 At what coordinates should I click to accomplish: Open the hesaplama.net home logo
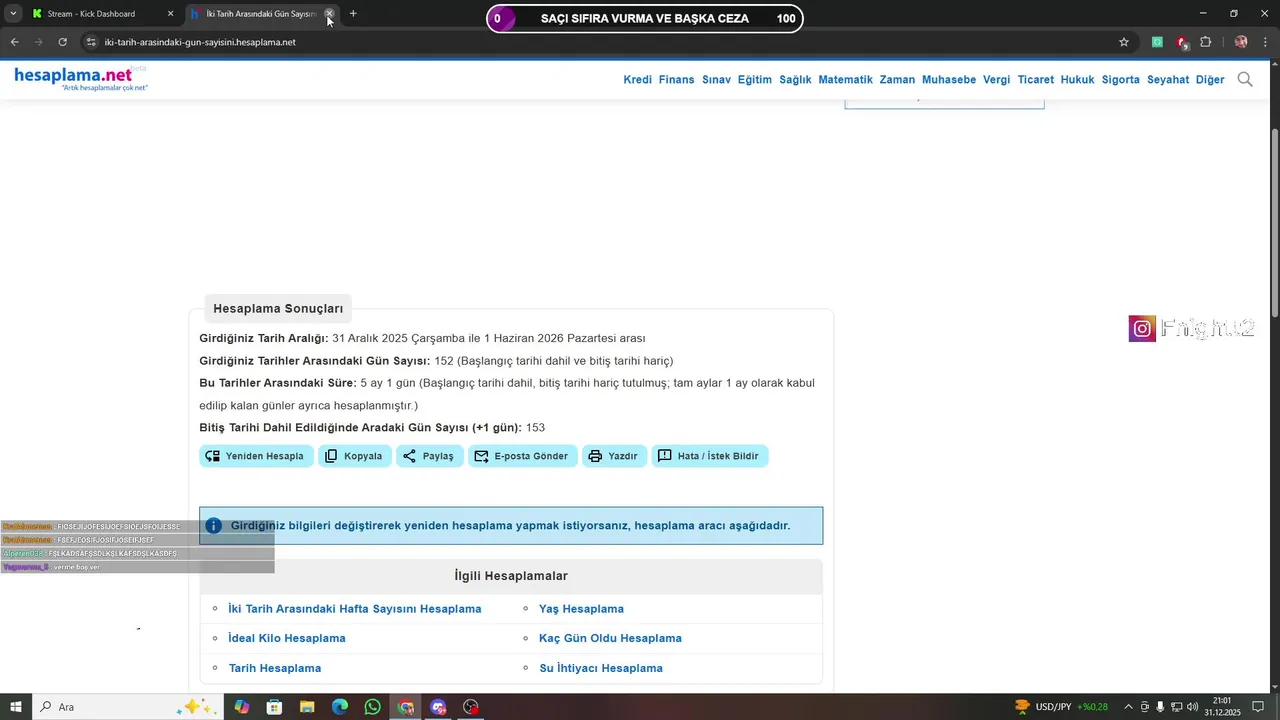point(80,79)
